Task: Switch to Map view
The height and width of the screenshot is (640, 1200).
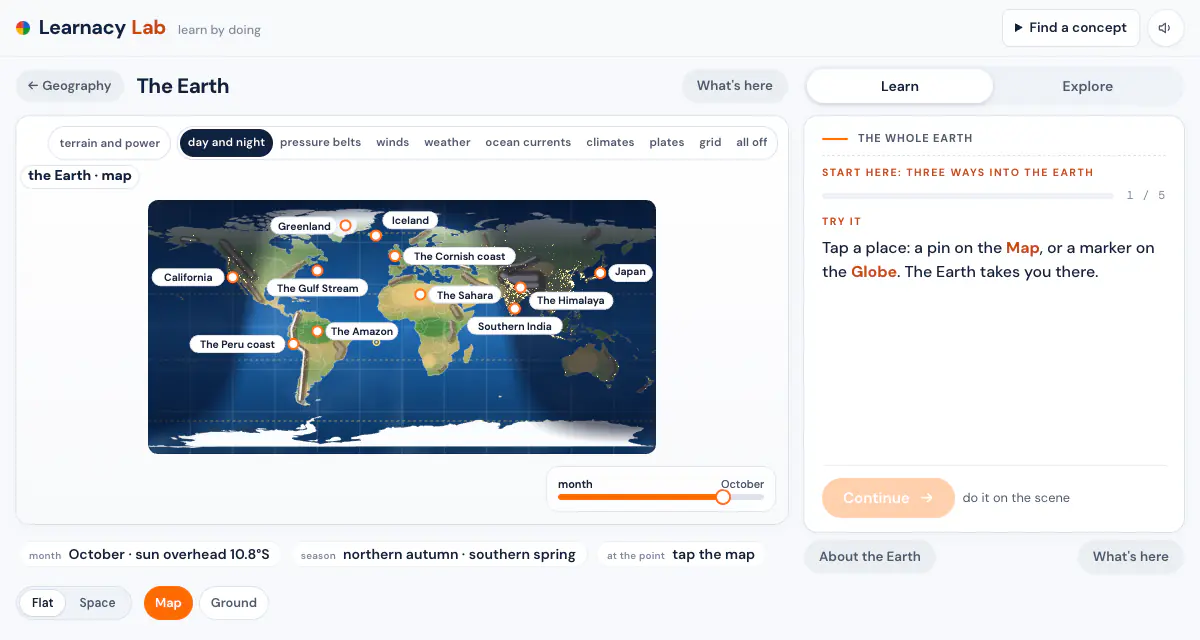Action: tap(168, 603)
